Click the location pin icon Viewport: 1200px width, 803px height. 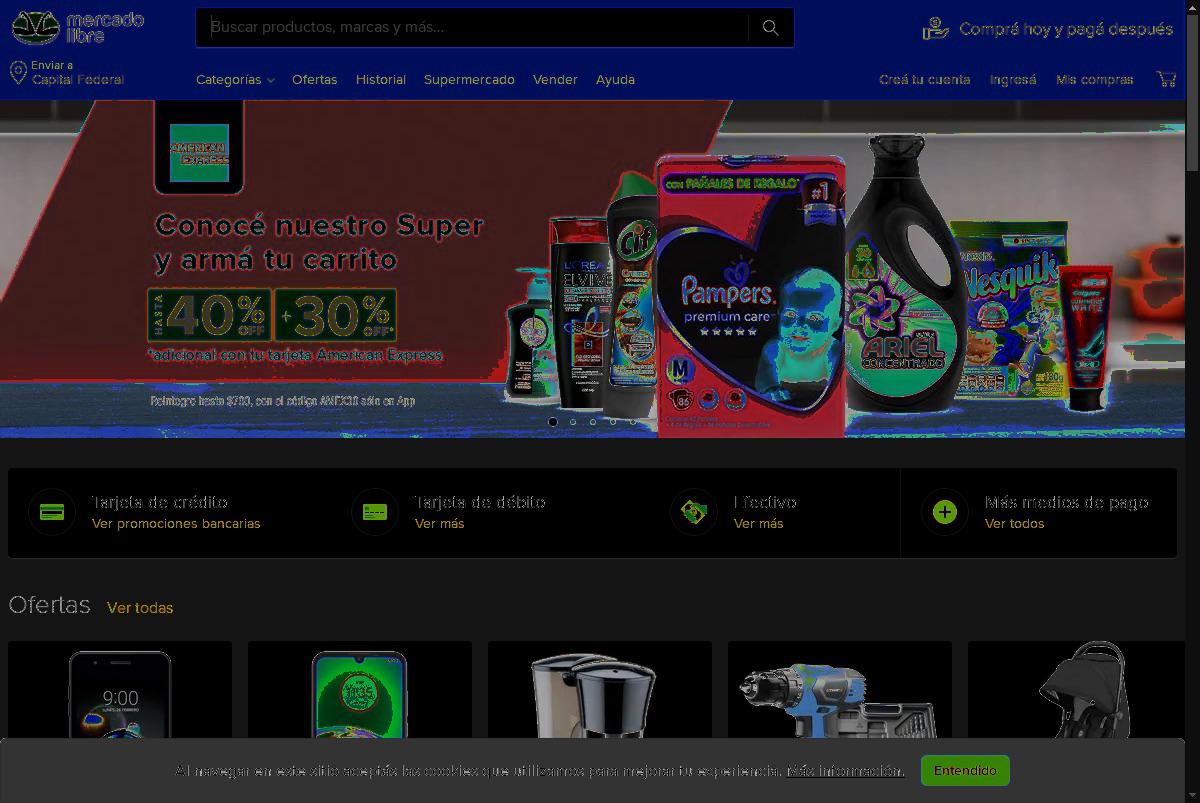coord(18,72)
